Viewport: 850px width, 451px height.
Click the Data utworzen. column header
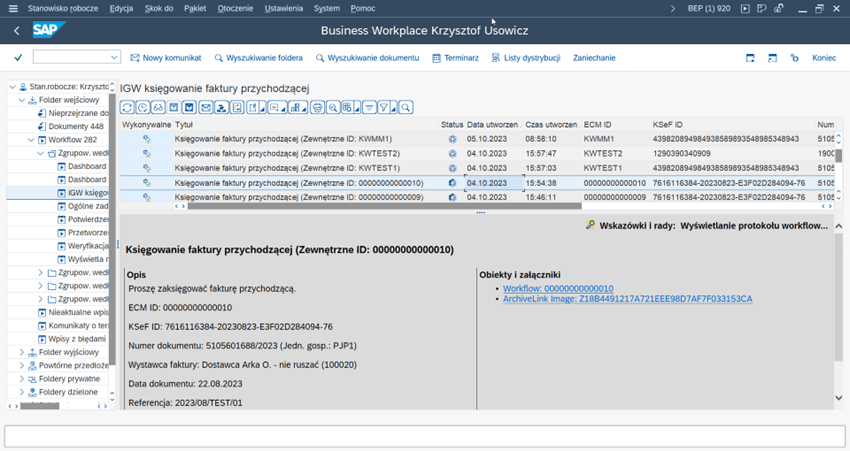(x=493, y=125)
